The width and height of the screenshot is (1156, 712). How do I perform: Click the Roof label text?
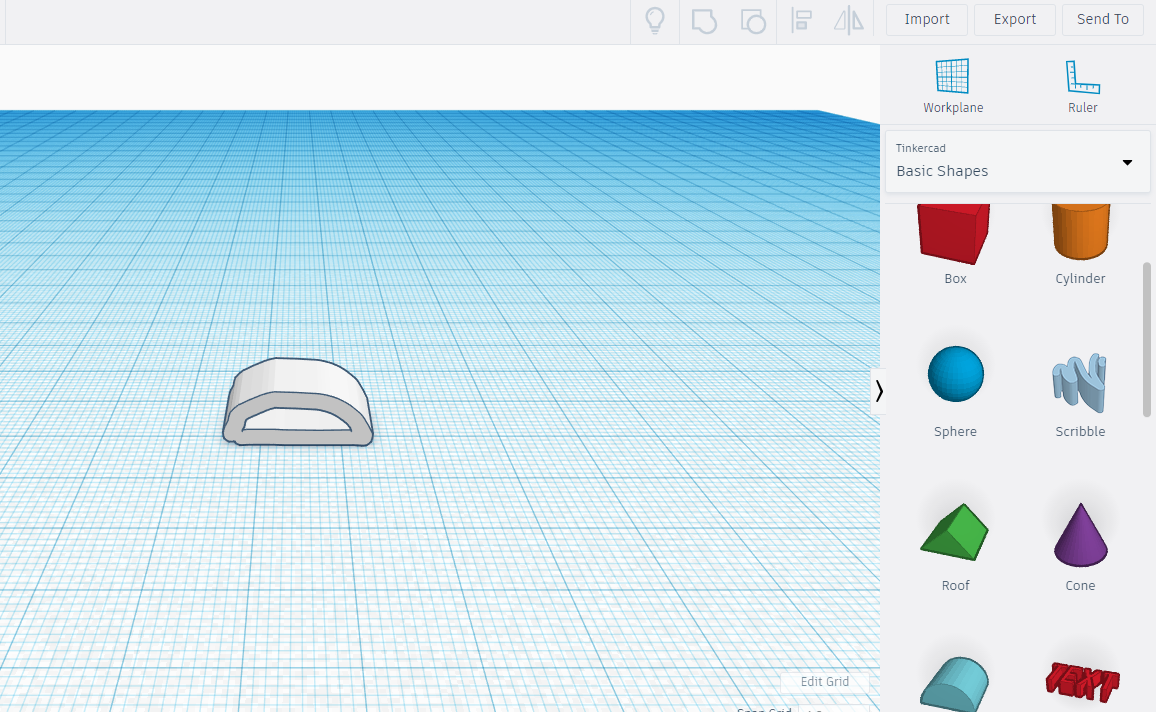pos(955,586)
